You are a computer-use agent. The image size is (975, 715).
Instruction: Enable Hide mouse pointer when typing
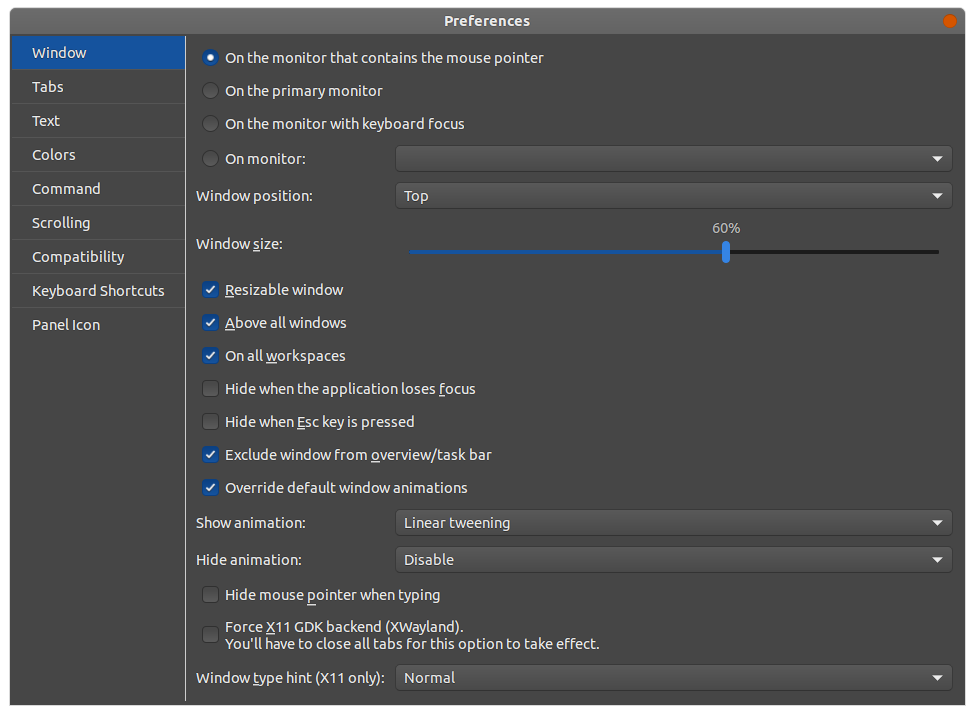(x=210, y=595)
